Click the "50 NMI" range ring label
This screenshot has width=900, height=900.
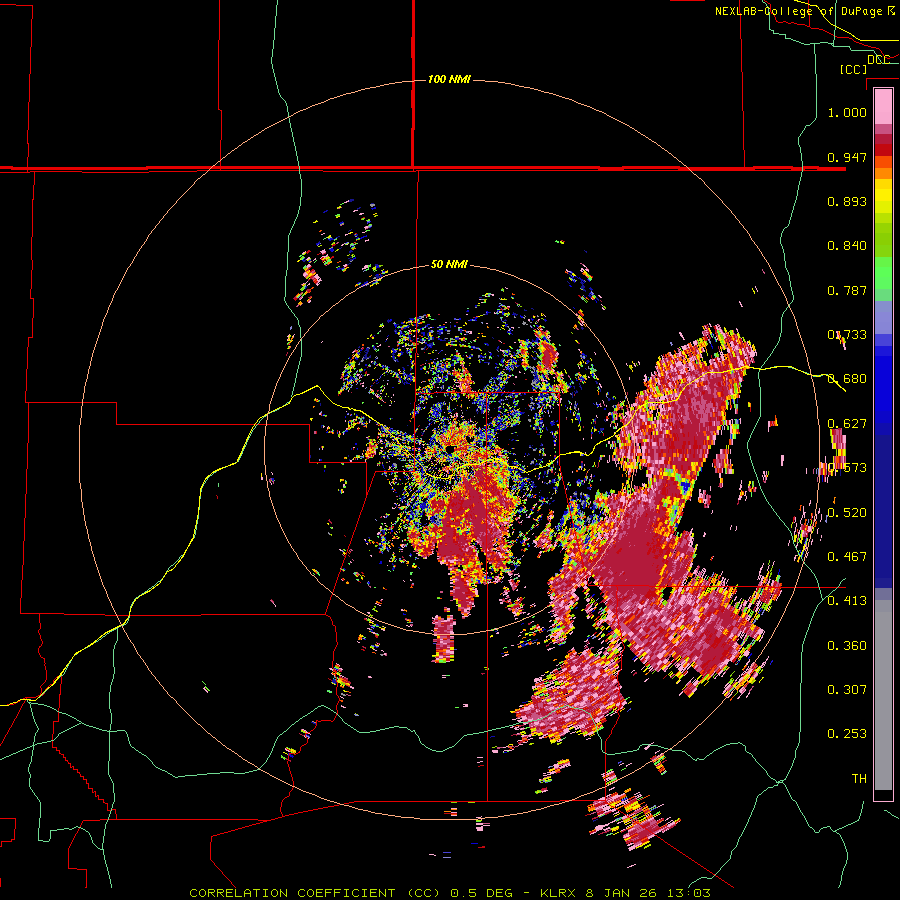pos(449,265)
